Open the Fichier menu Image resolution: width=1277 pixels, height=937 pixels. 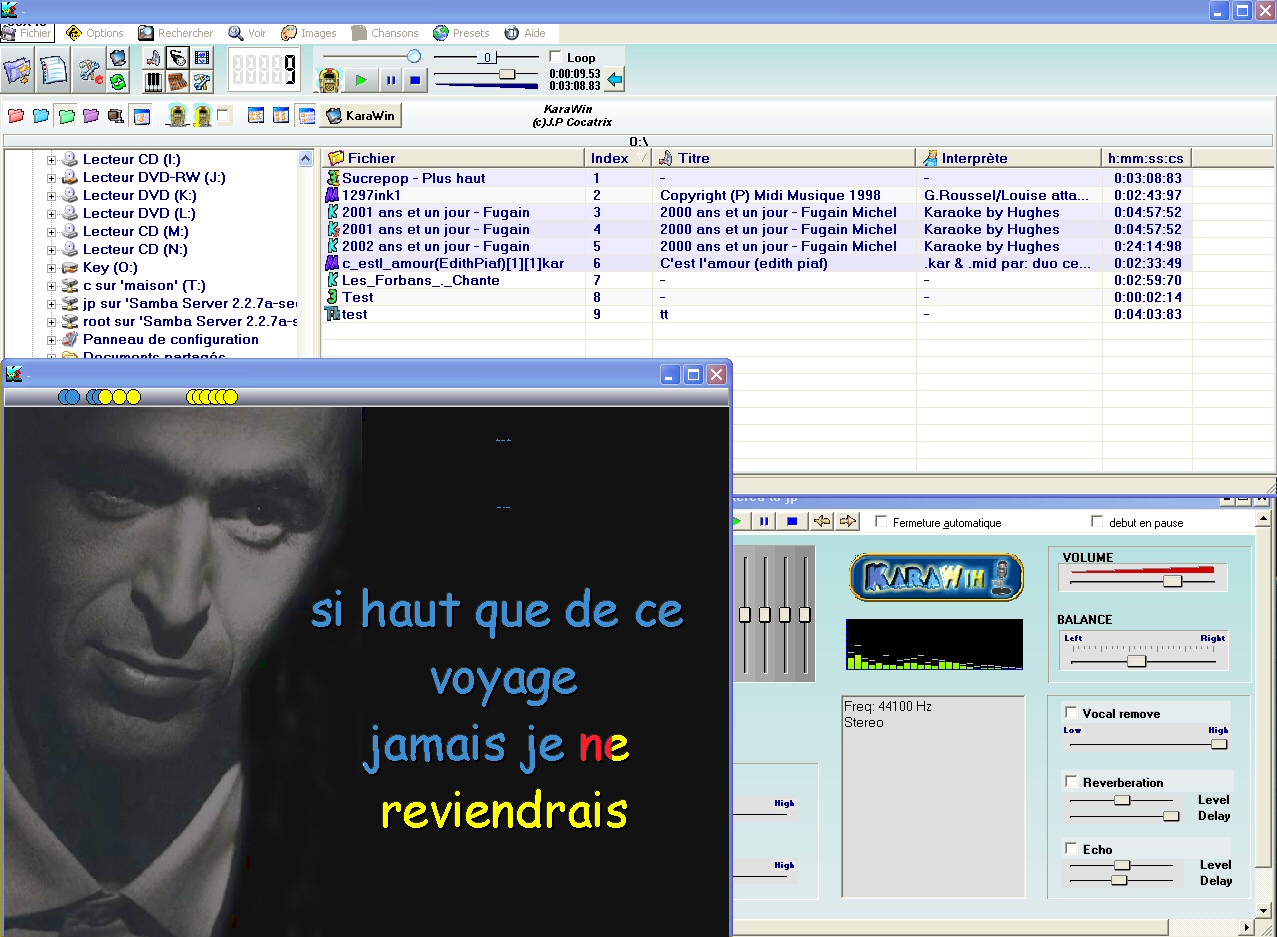click(28, 33)
